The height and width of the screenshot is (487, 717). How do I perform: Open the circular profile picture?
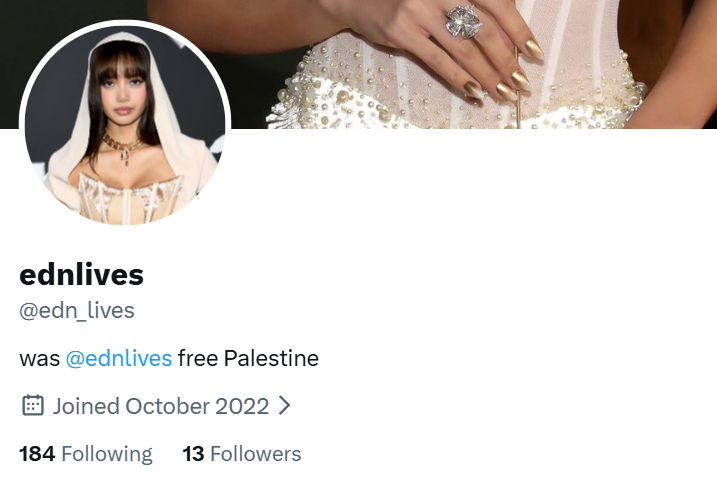[125, 125]
